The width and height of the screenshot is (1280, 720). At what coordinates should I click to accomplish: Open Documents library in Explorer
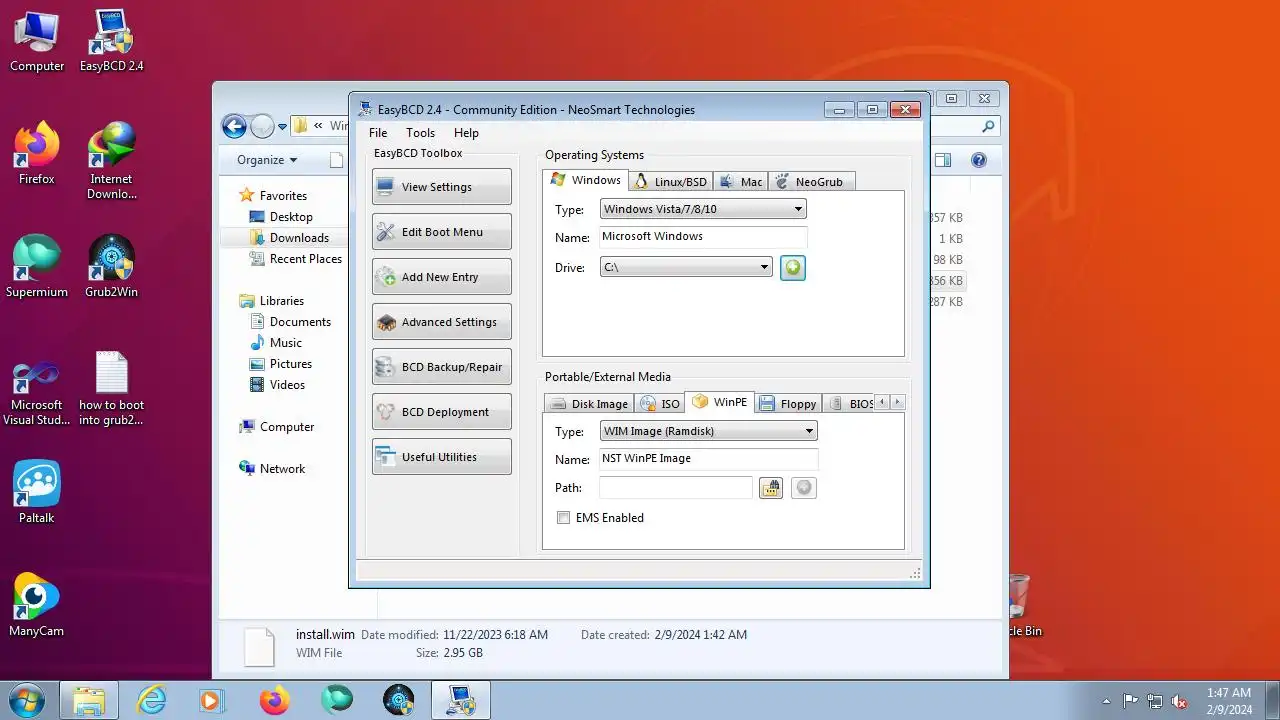300,322
